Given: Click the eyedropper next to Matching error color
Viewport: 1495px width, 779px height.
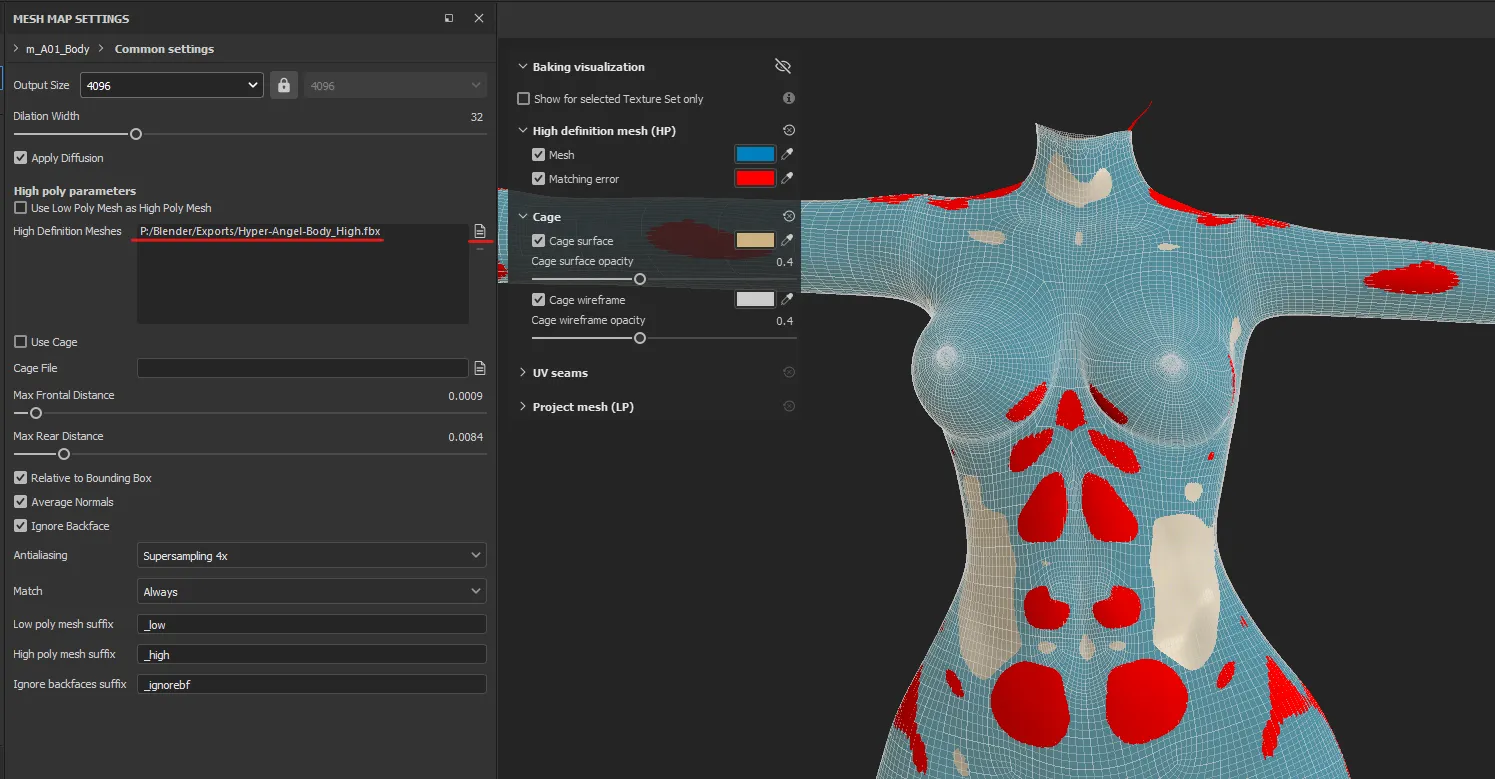Looking at the screenshot, I should [788, 178].
